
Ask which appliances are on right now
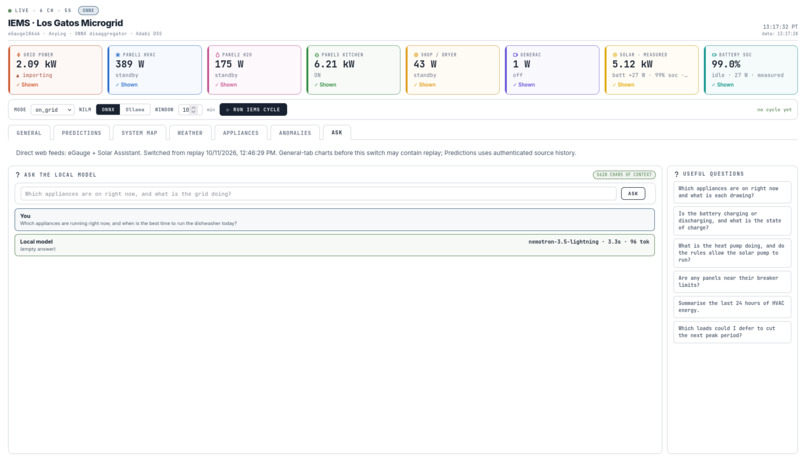coord(732,192)
